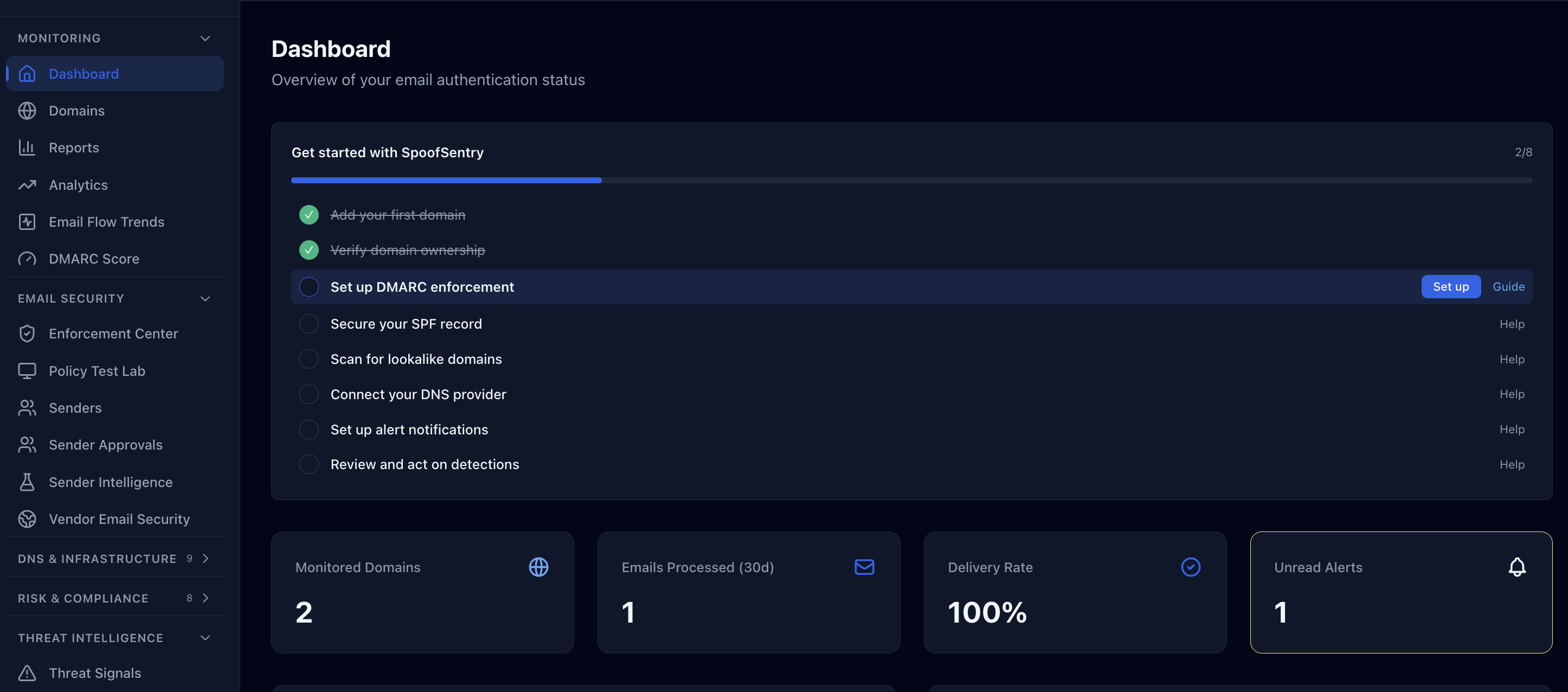Toggle the completed 'Verify domain ownership' checkmark
1568x692 pixels.
[309, 250]
